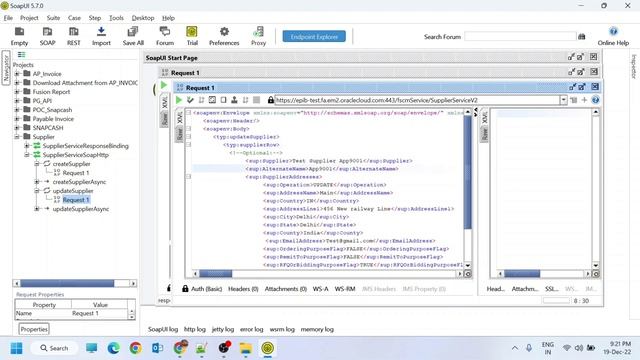Fold the soapenv:Envelope element in the editor
640x360 pixels.
(x=189, y=112)
